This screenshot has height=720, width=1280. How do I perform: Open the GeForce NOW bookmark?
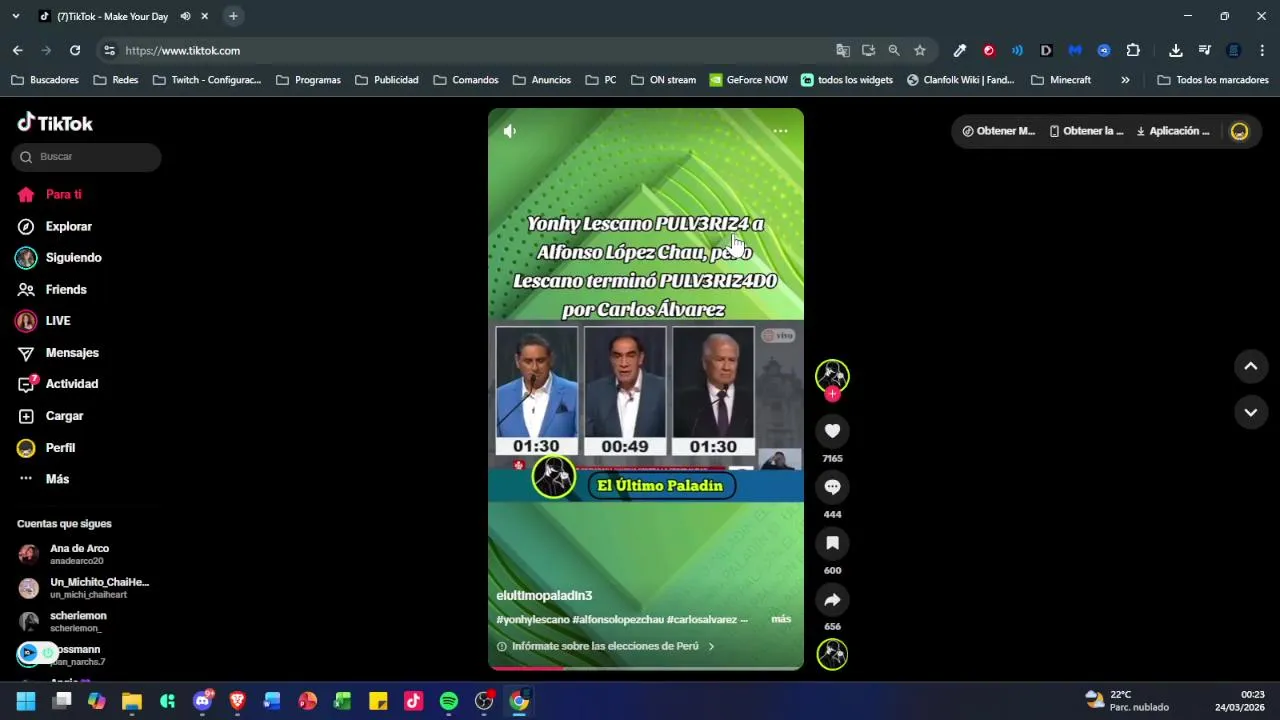[749, 80]
